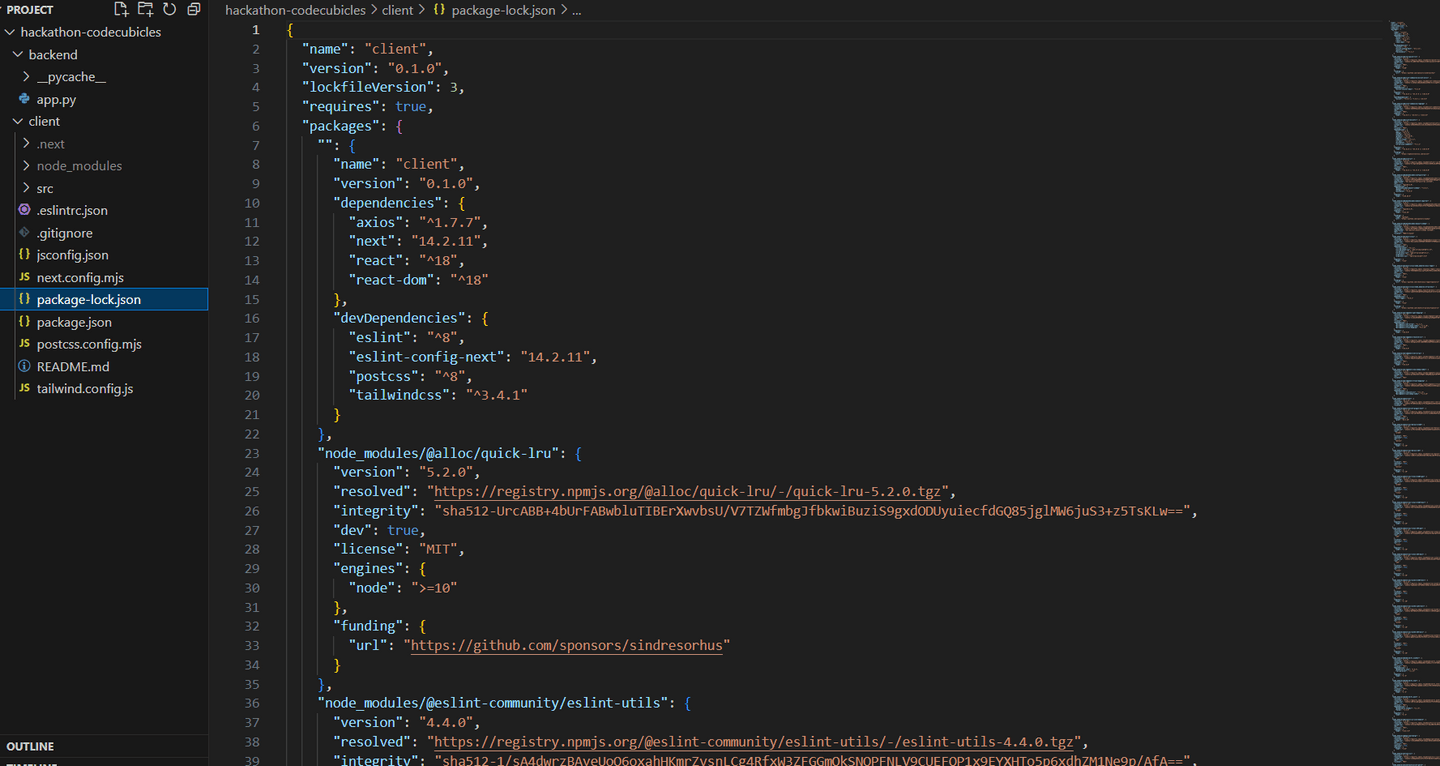Collapse all folders using the Collapse All icon
Viewport: 1440px width, 766px height.
[x=194, y=9]
